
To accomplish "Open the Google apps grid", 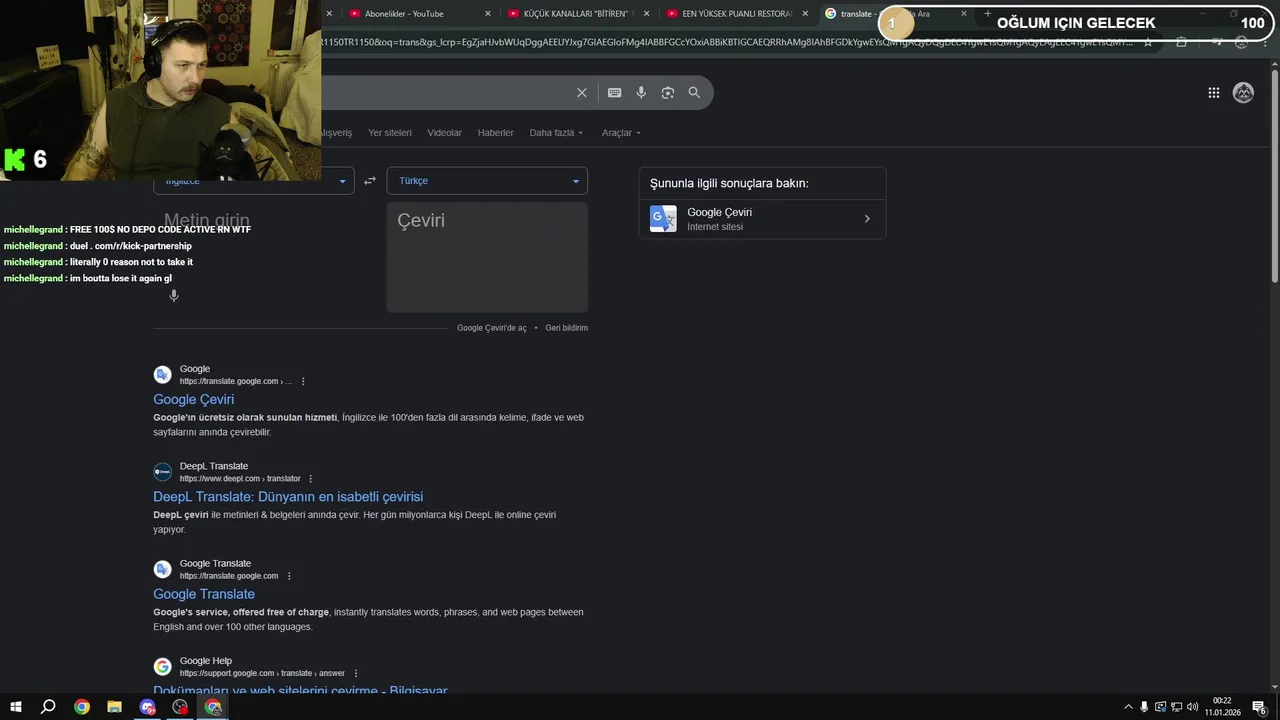I will [x=1213, y=93].
